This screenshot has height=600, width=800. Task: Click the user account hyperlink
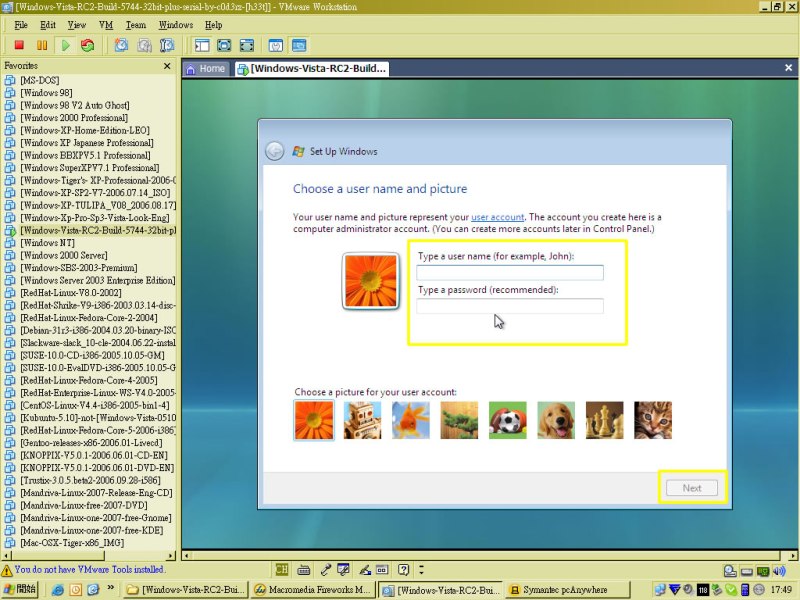497,217
